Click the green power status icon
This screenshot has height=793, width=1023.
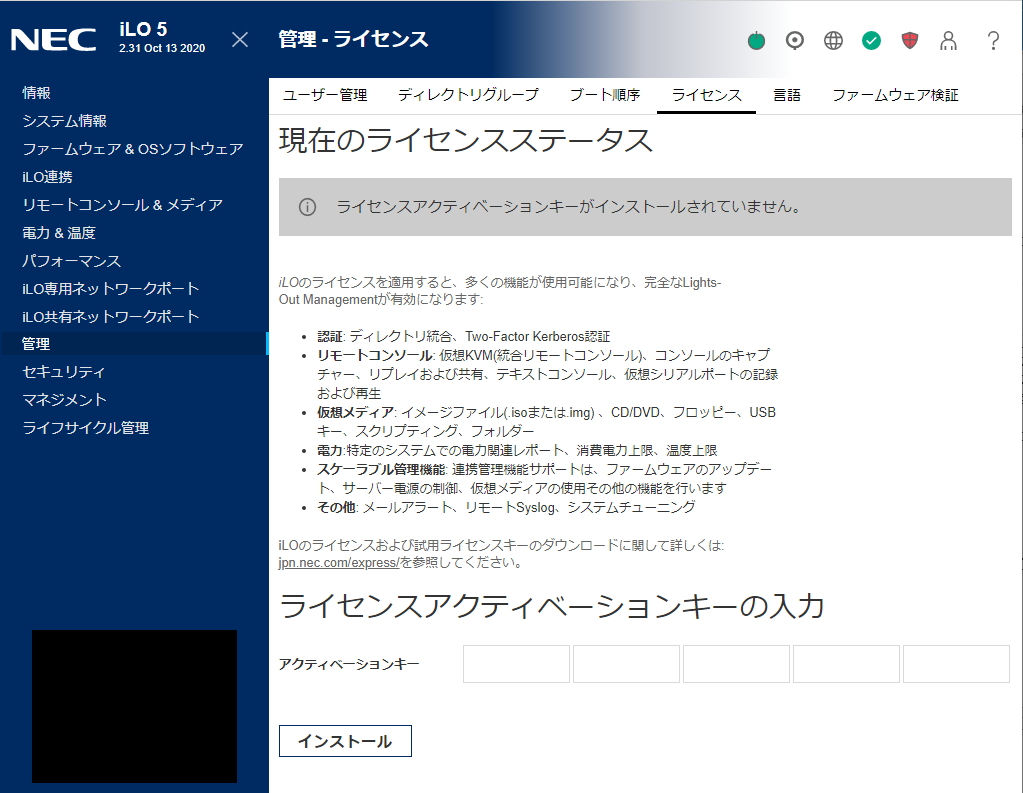[756, 40]
